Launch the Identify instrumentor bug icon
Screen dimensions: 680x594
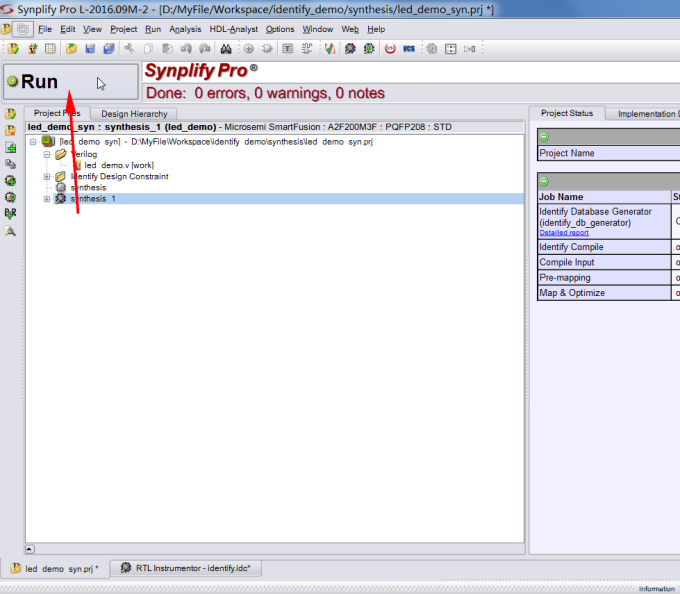(x=350, y=49)
